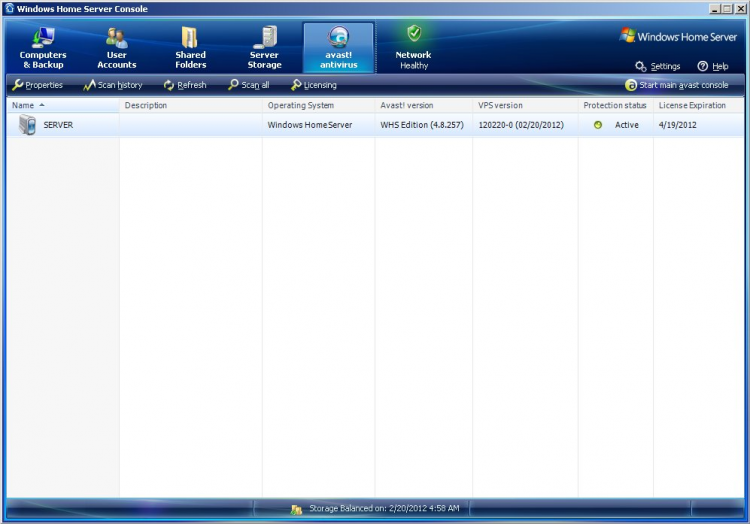Click the 'Active' protection status text
Screen dimensions: 750x524
pos(627,125)
